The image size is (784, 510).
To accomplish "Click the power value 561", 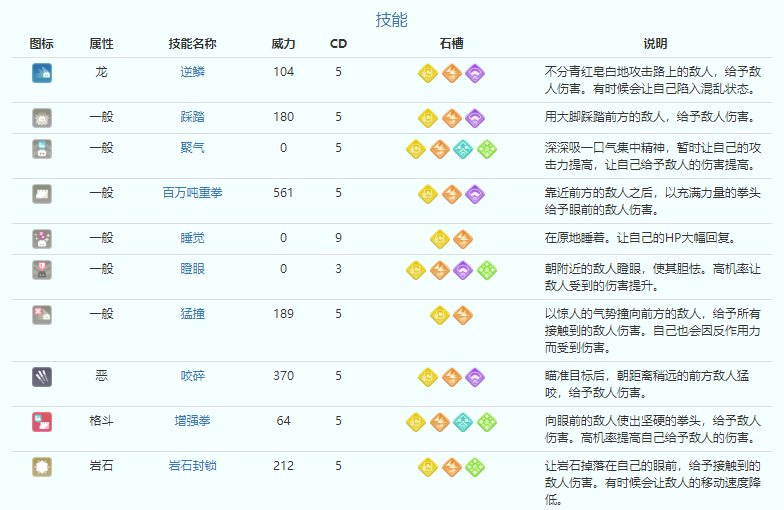I will coord(284,193).
